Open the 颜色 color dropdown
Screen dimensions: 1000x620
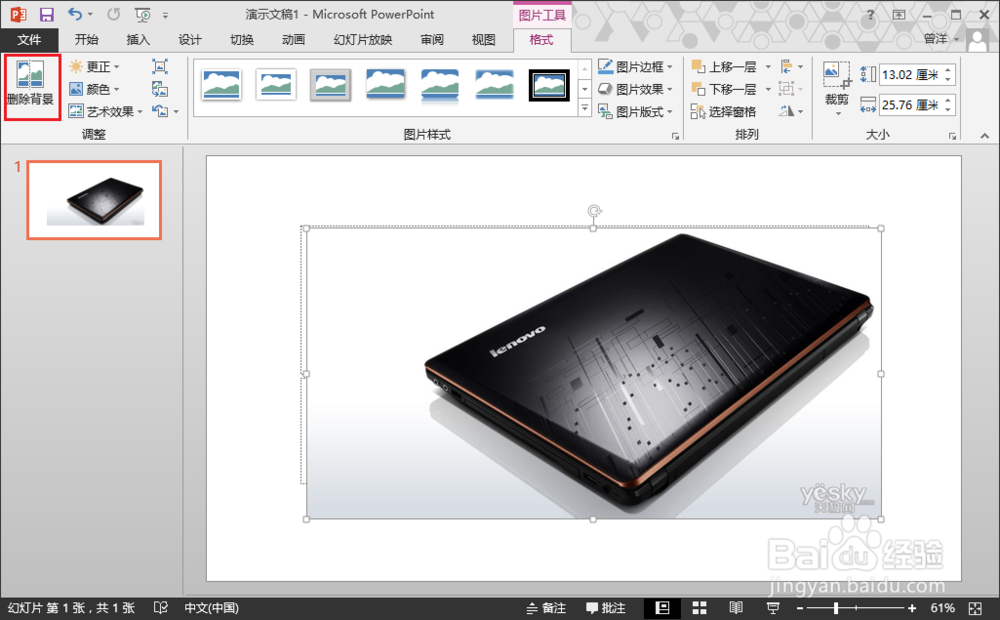click(x=94, y=89)
